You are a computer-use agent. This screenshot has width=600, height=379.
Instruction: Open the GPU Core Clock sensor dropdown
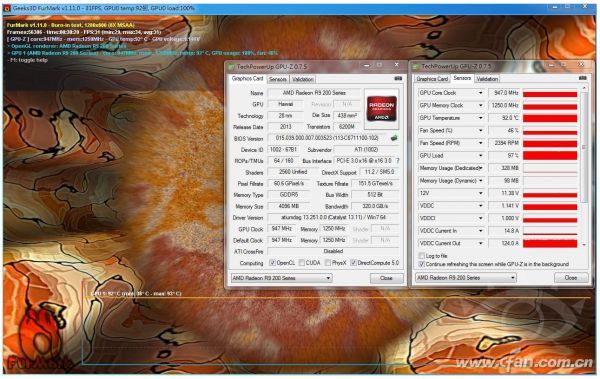481,93
